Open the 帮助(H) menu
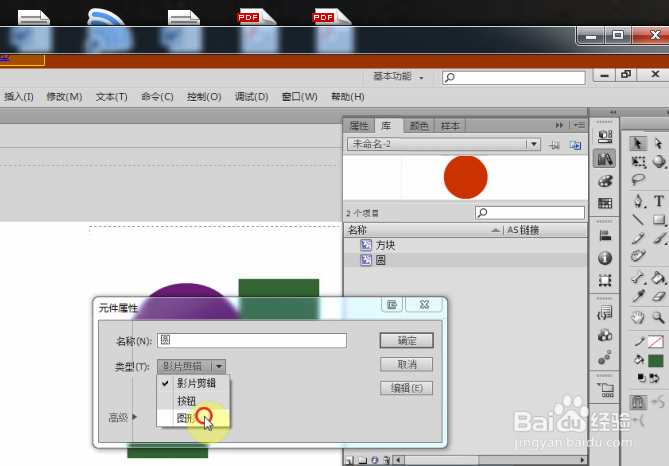 [x=348, y=97]
